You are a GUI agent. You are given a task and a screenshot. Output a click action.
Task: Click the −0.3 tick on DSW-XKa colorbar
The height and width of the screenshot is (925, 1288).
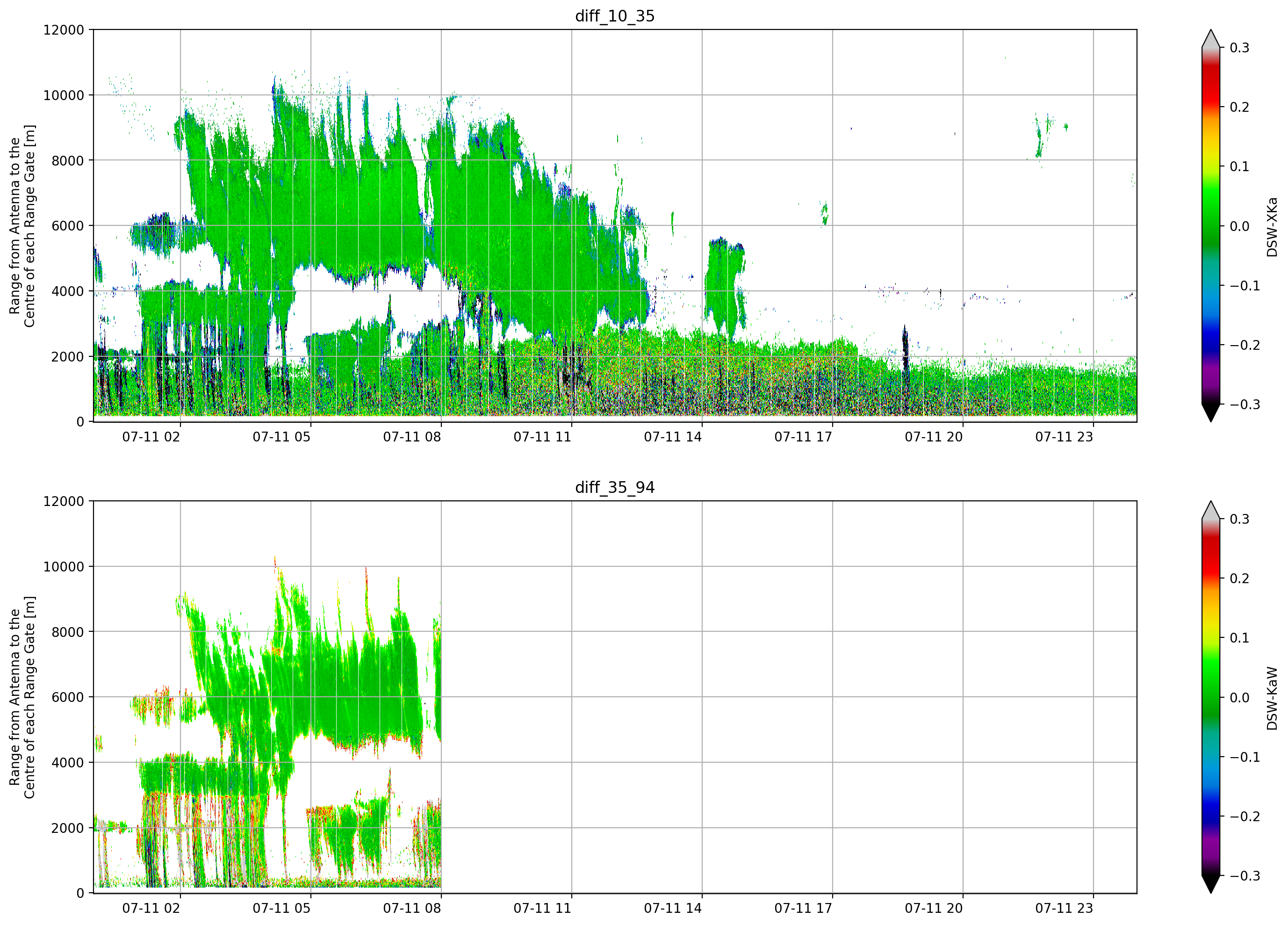coord(1245,405)
